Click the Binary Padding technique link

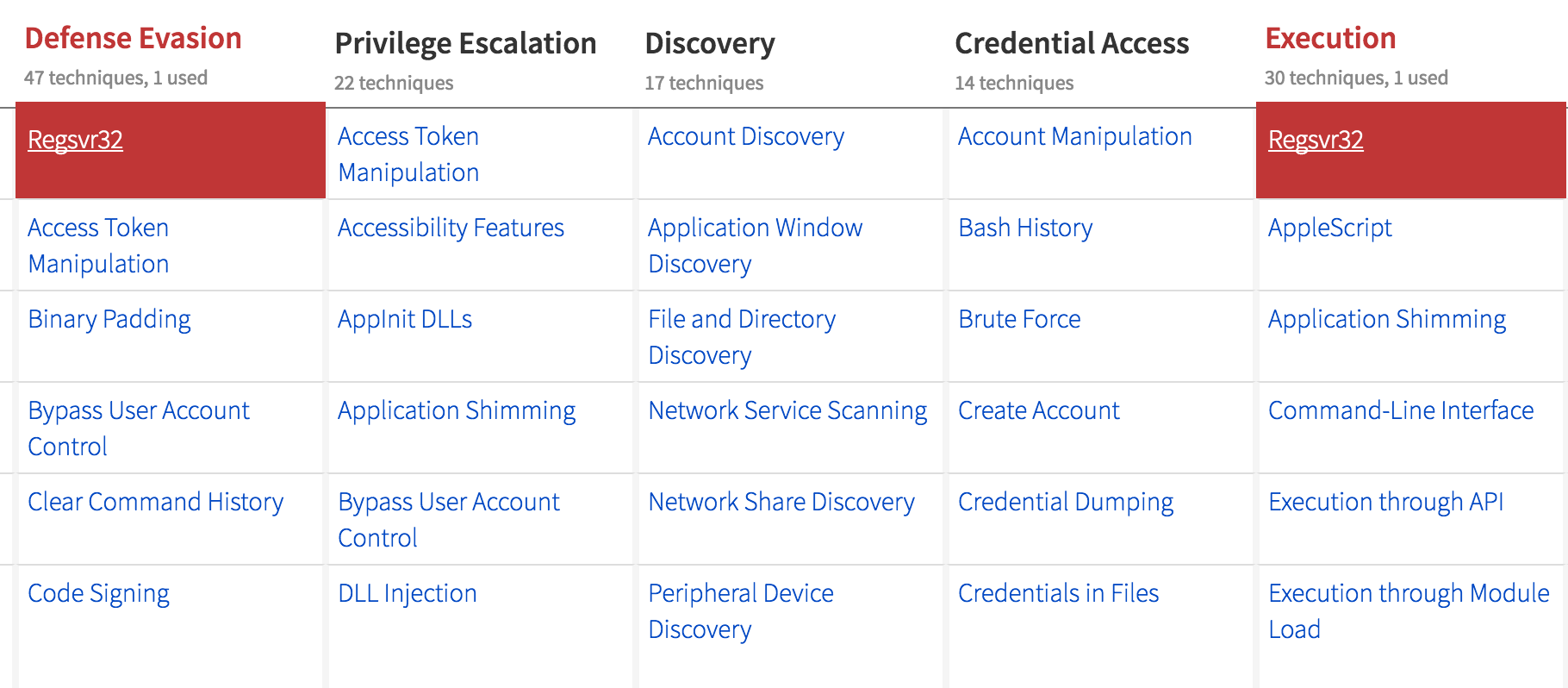tap(109, 319)
